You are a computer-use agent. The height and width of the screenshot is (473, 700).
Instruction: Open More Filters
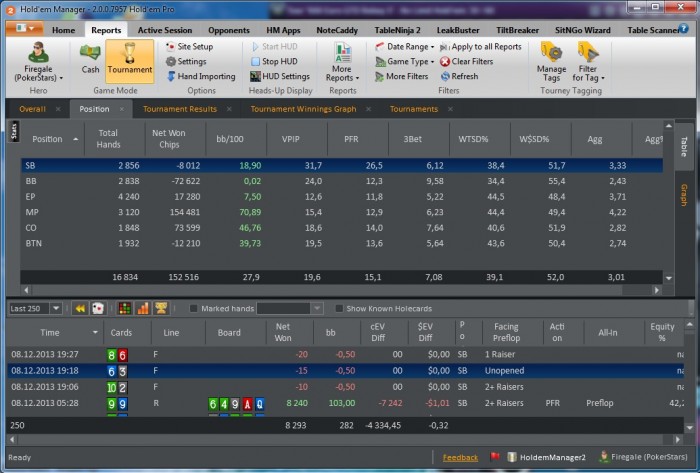click(x=401, y=76)
